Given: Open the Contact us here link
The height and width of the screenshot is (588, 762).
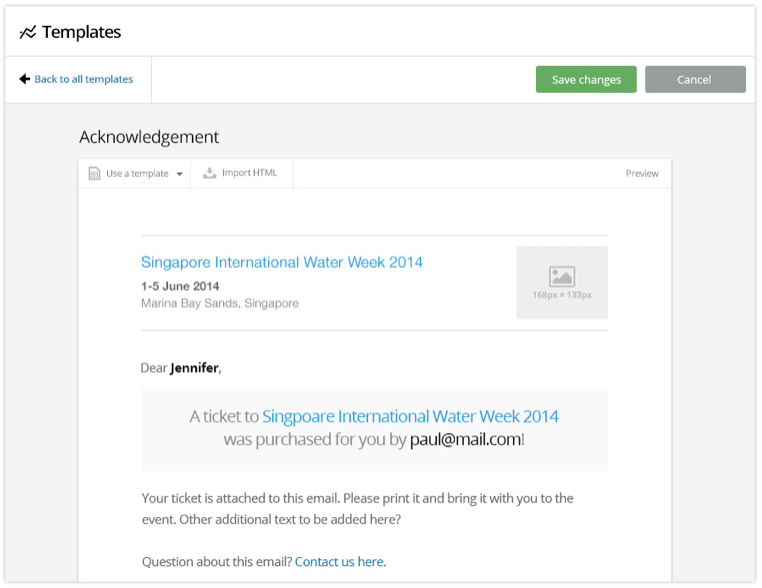Looking at the screenshot, I should [x=339, y=562].
